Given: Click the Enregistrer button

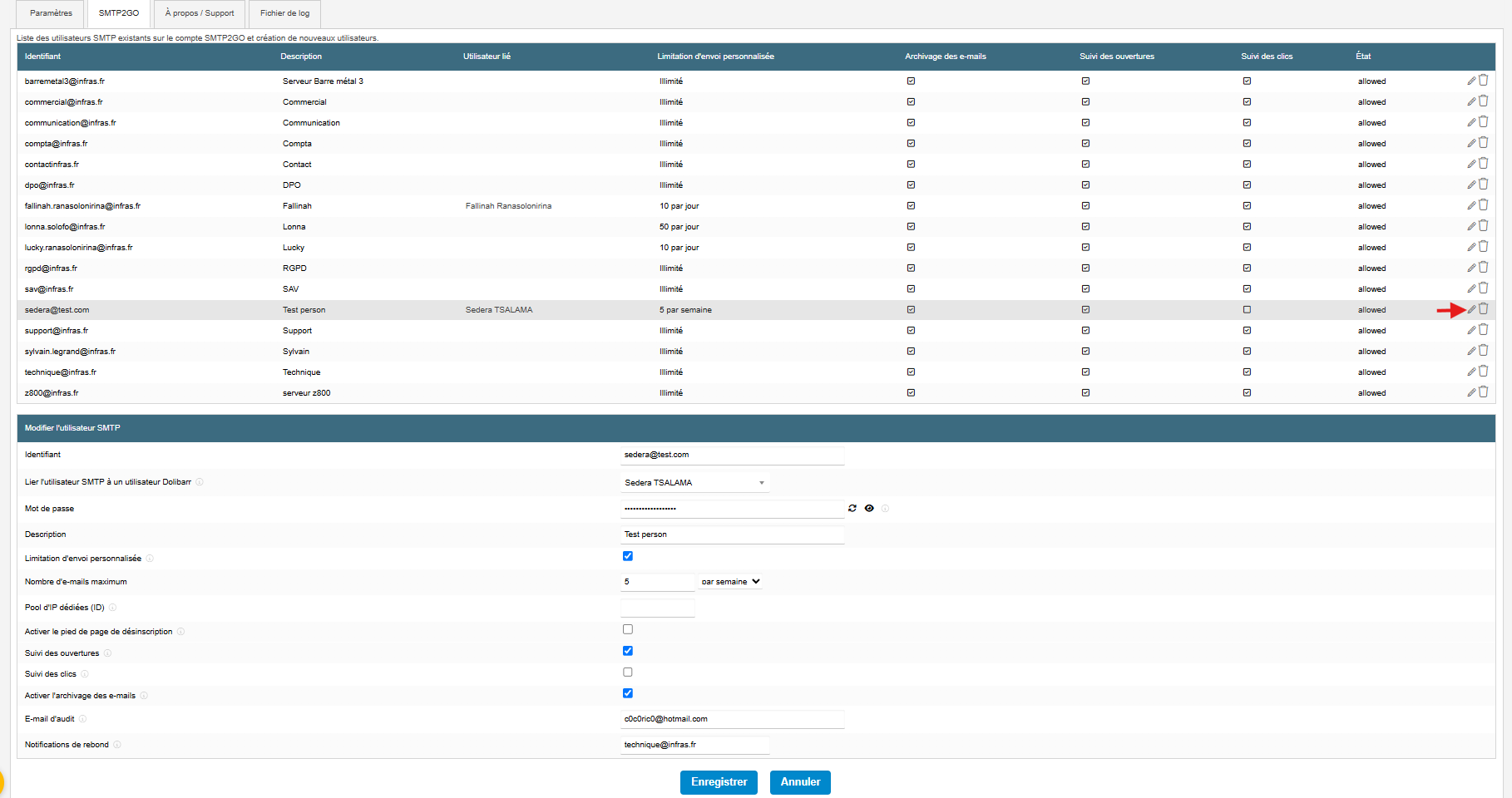Looking at the screenshot, I should (719, 782).
